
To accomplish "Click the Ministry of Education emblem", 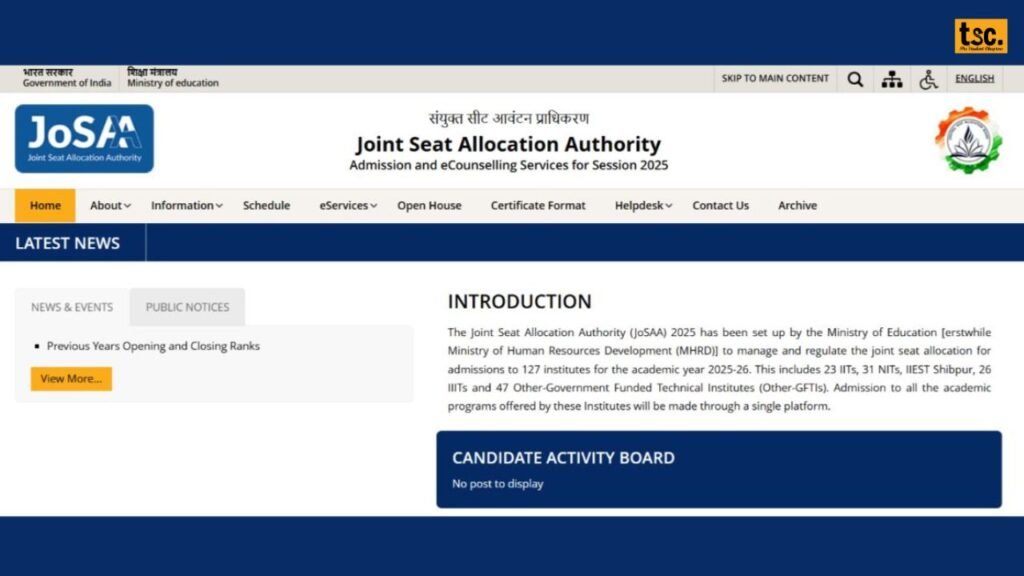I will (x=968, y=140).
